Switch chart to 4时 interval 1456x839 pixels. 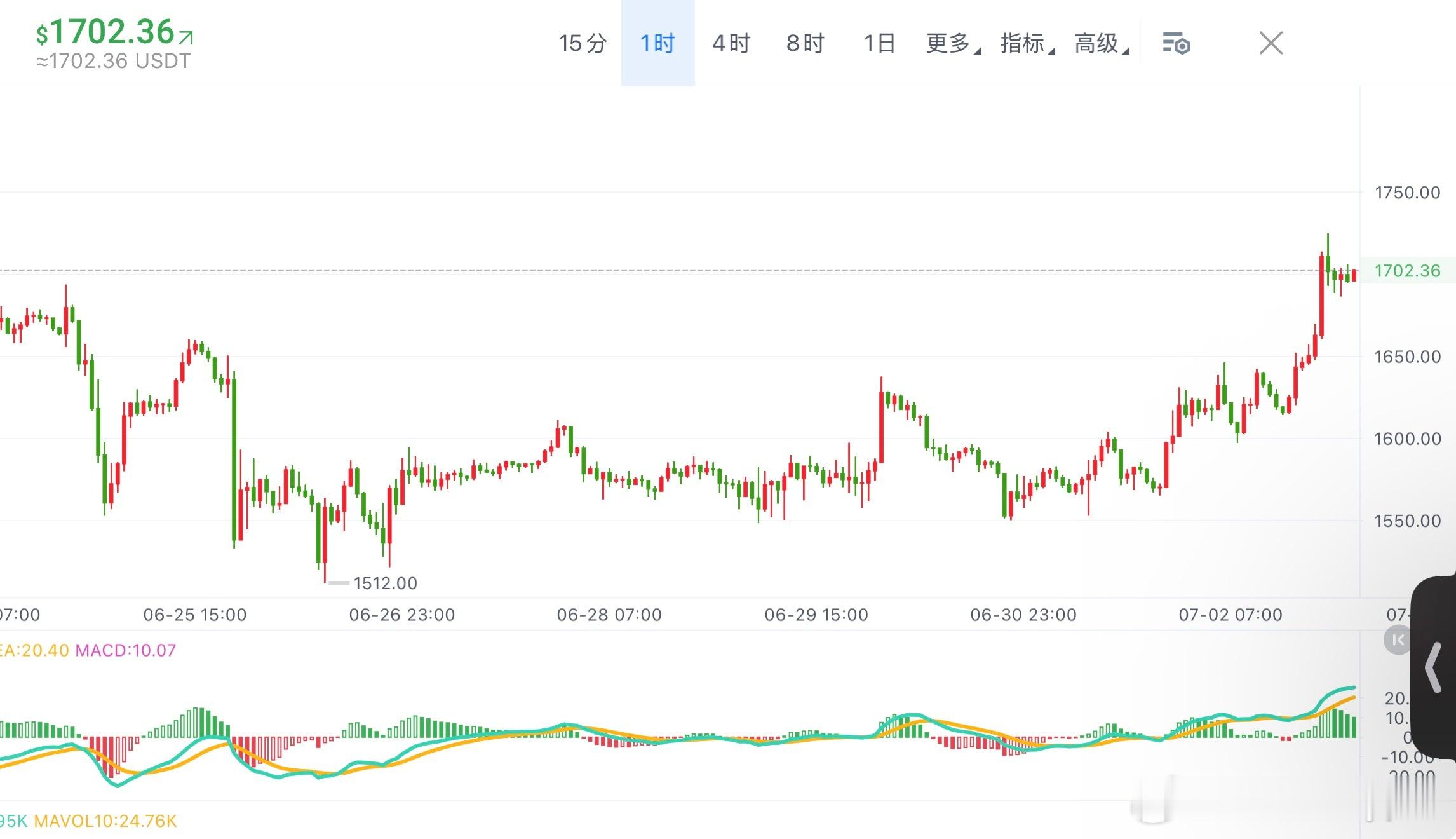[731, 43]
